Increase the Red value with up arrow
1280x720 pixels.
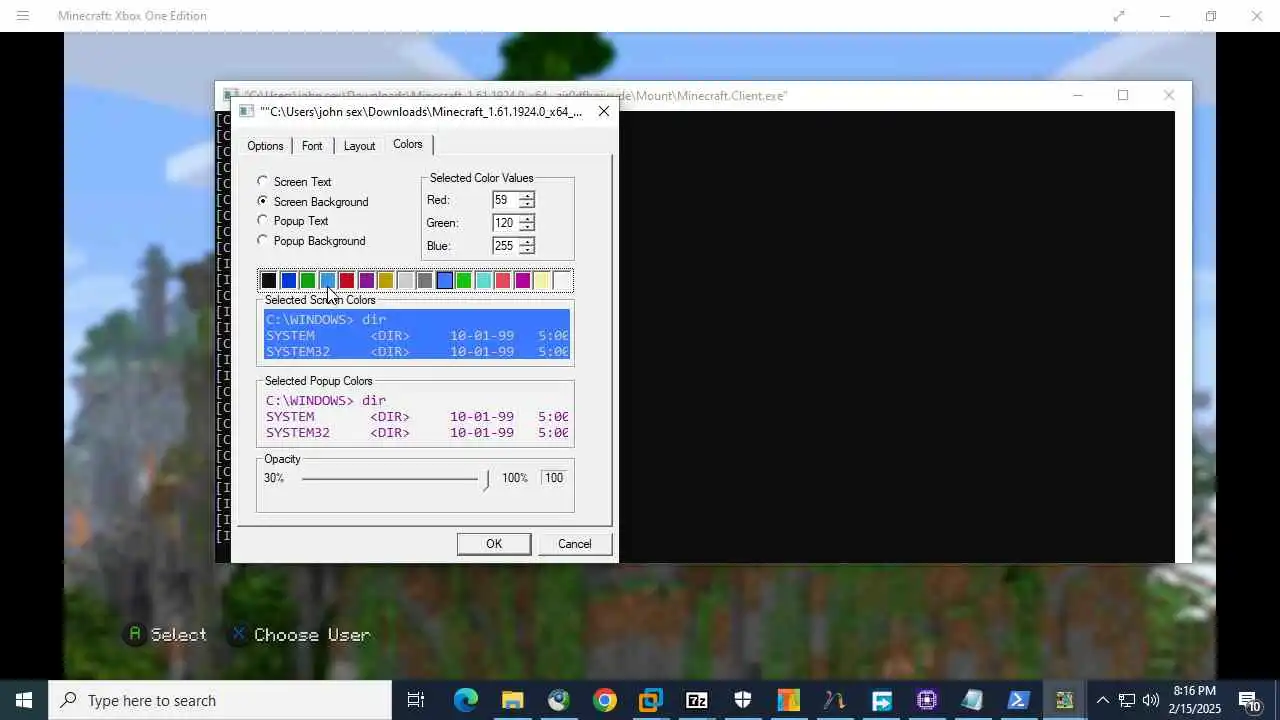[x=526, y=196]
